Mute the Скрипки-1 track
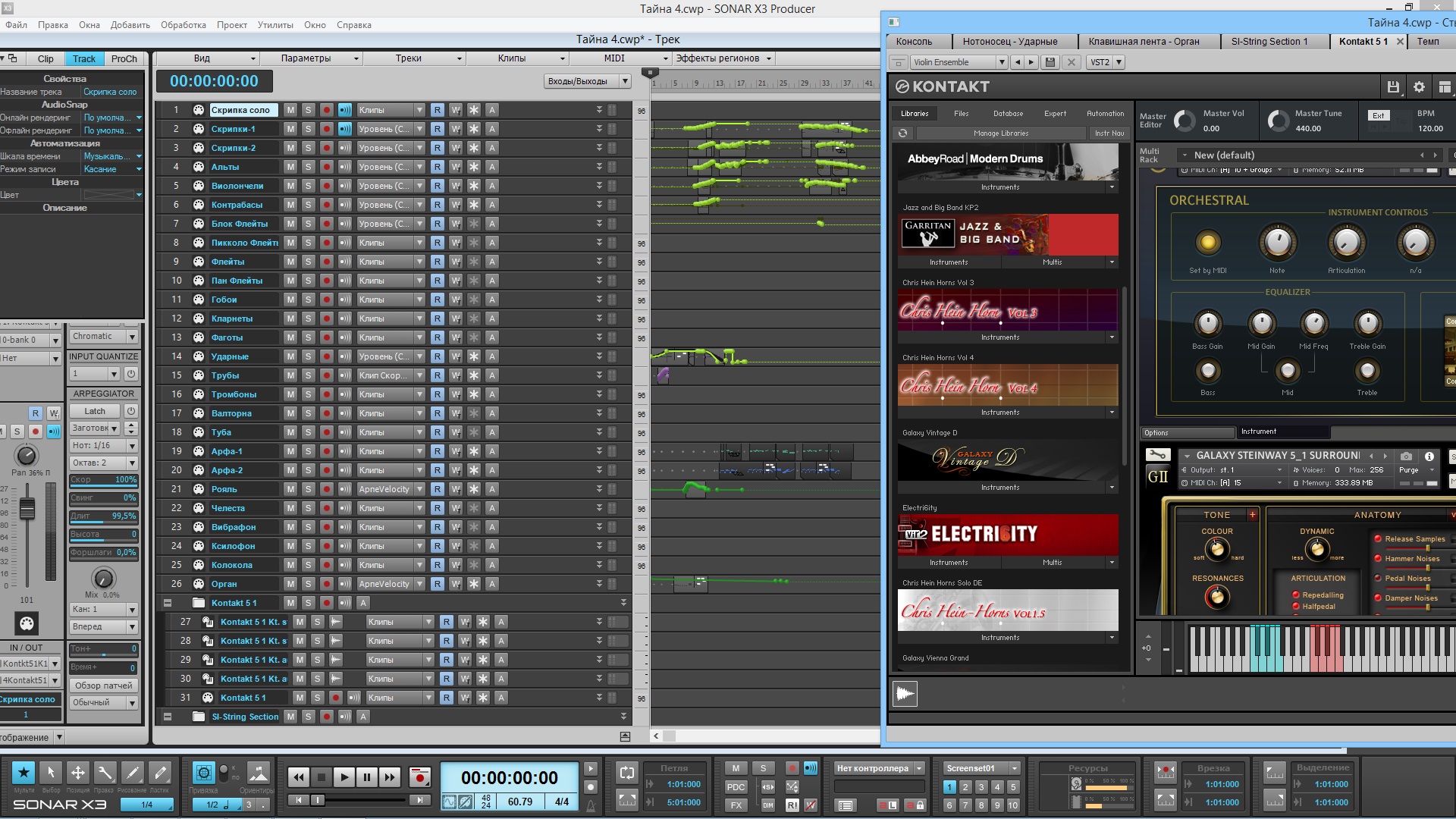Image resolution: width=1456 pixels, height=819 pixels. coord(290,129)
